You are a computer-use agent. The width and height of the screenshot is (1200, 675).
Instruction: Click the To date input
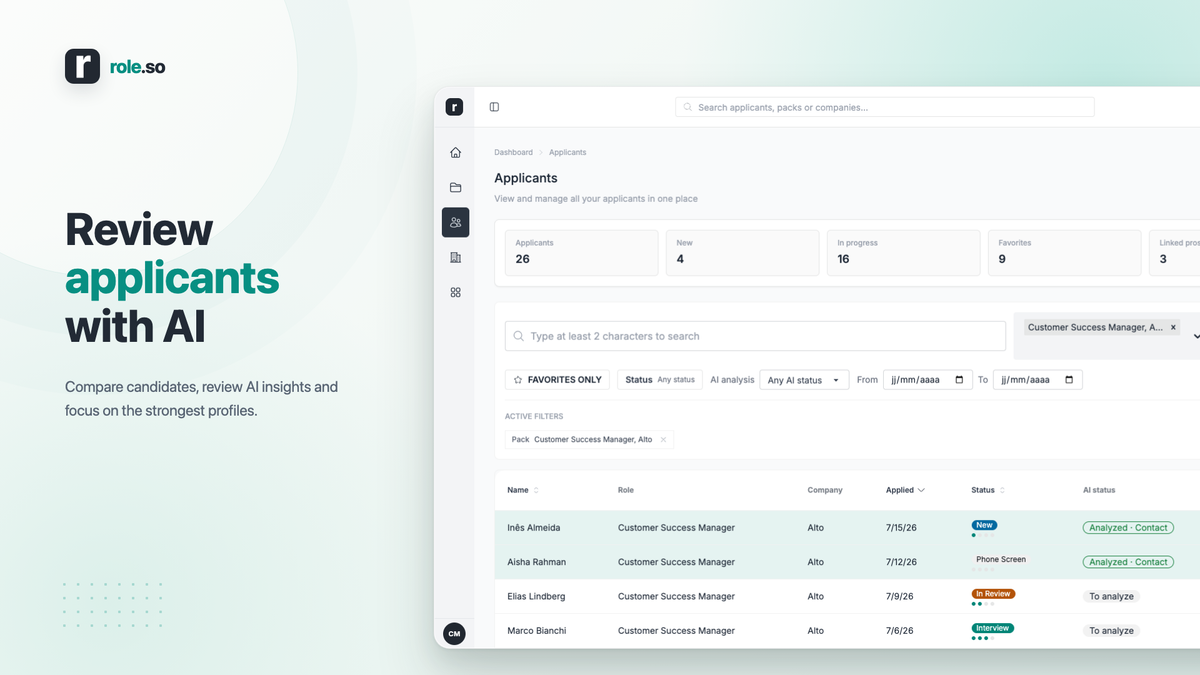1038,380
